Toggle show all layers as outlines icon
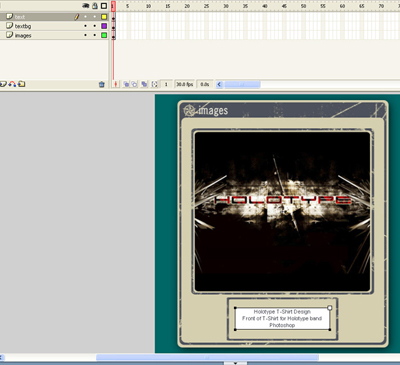400x365 pixels. (104, 6)
